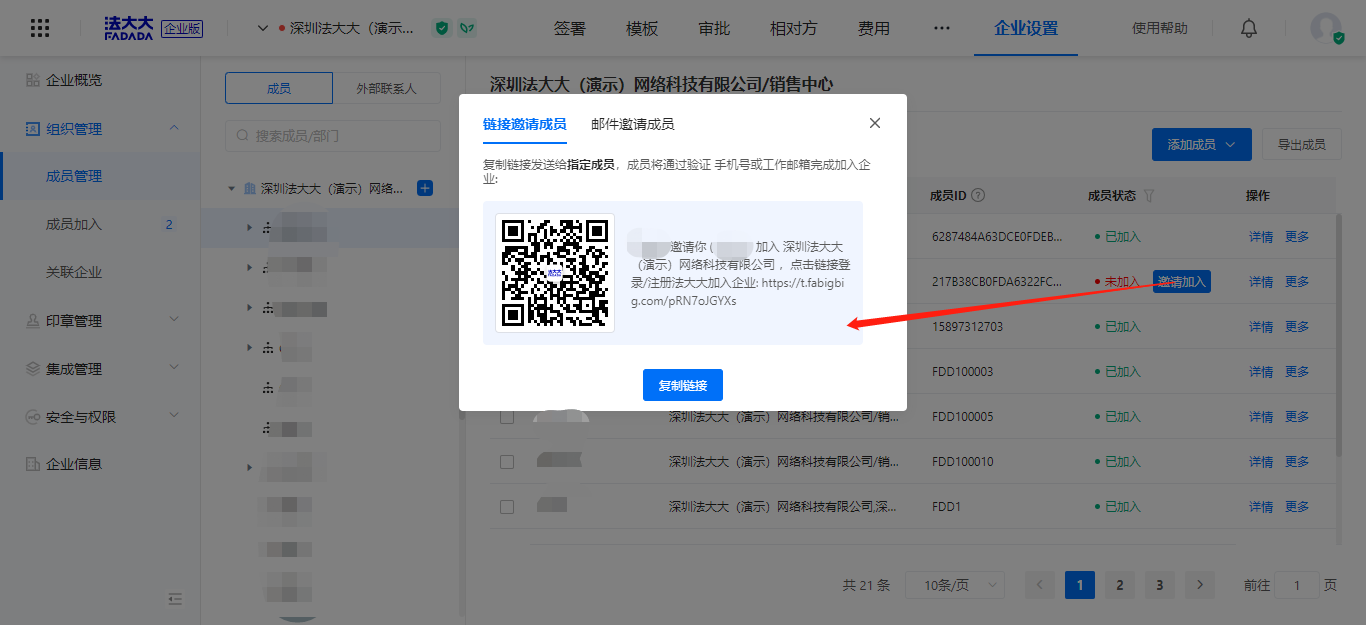Focus the 搜索成员/部门 search field
This screenshot has width=1366, height=625.
click(x=333, y=135)
